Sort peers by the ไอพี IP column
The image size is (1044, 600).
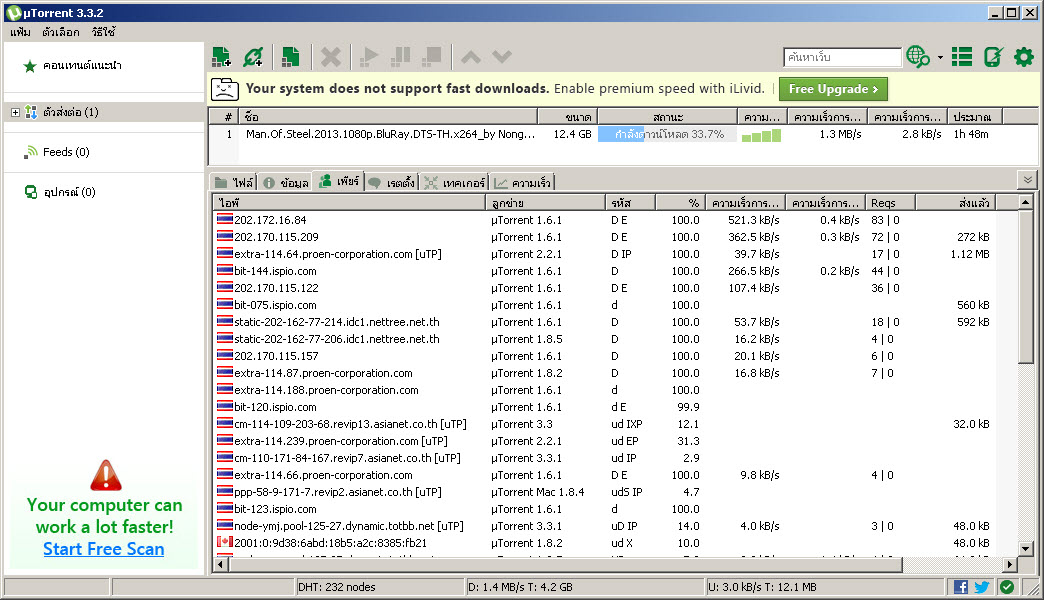[350, 202]
